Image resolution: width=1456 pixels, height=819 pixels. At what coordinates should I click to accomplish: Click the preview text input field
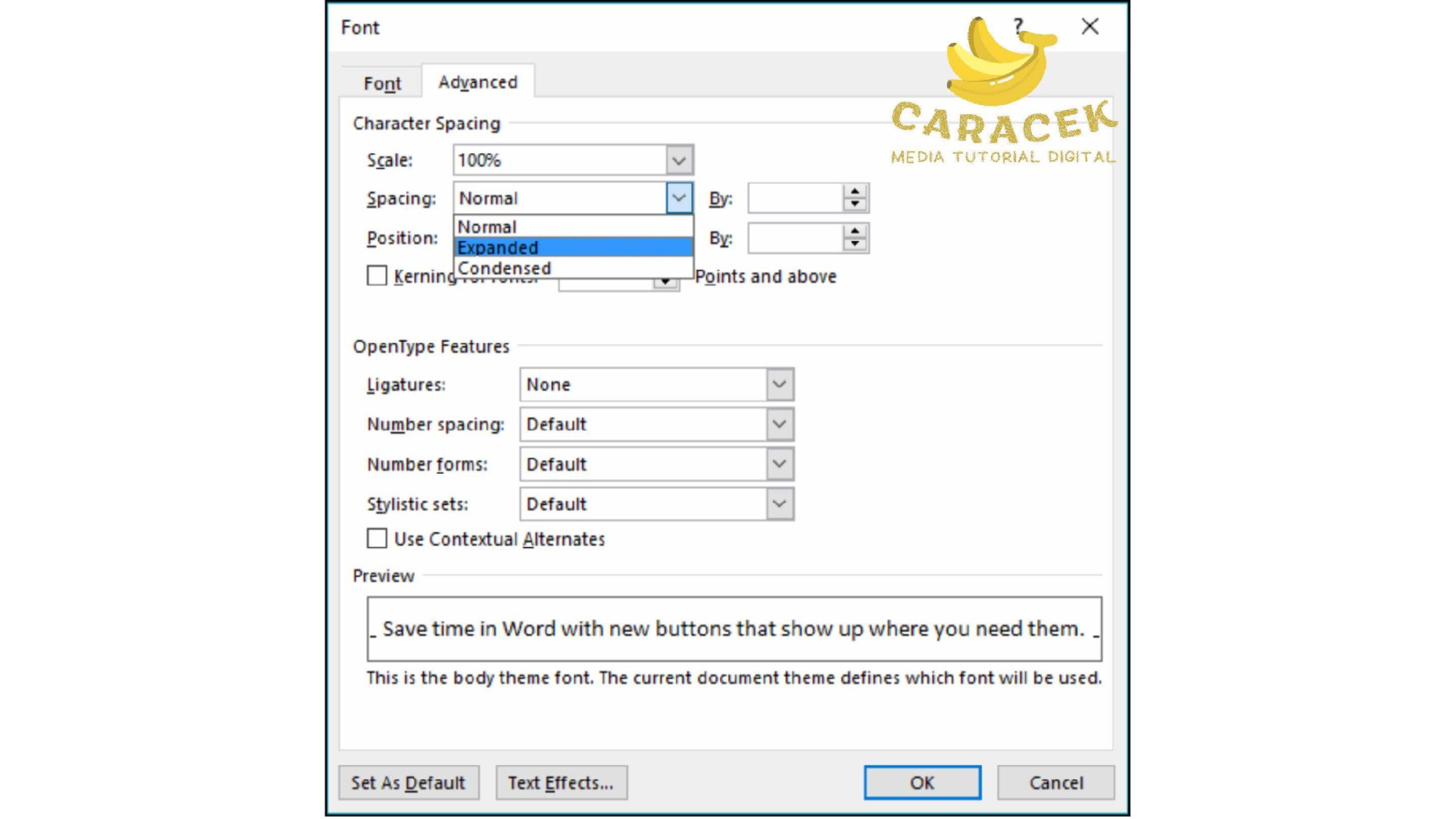point(734,629)
